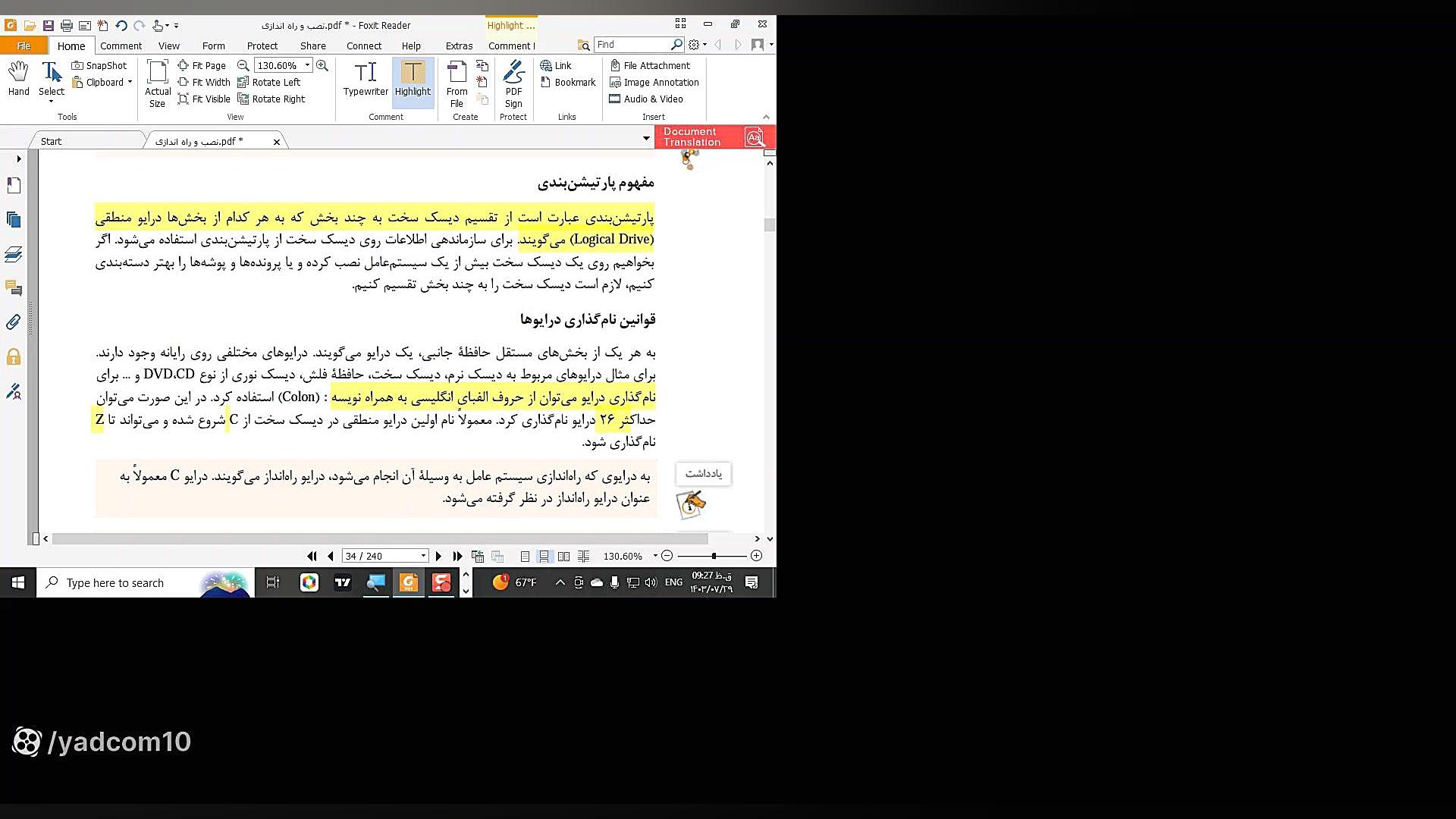The image size is (1456, 819).
Task: Open the zoom percentage dropdown in ribbon
Action: (x=307, y=65)
